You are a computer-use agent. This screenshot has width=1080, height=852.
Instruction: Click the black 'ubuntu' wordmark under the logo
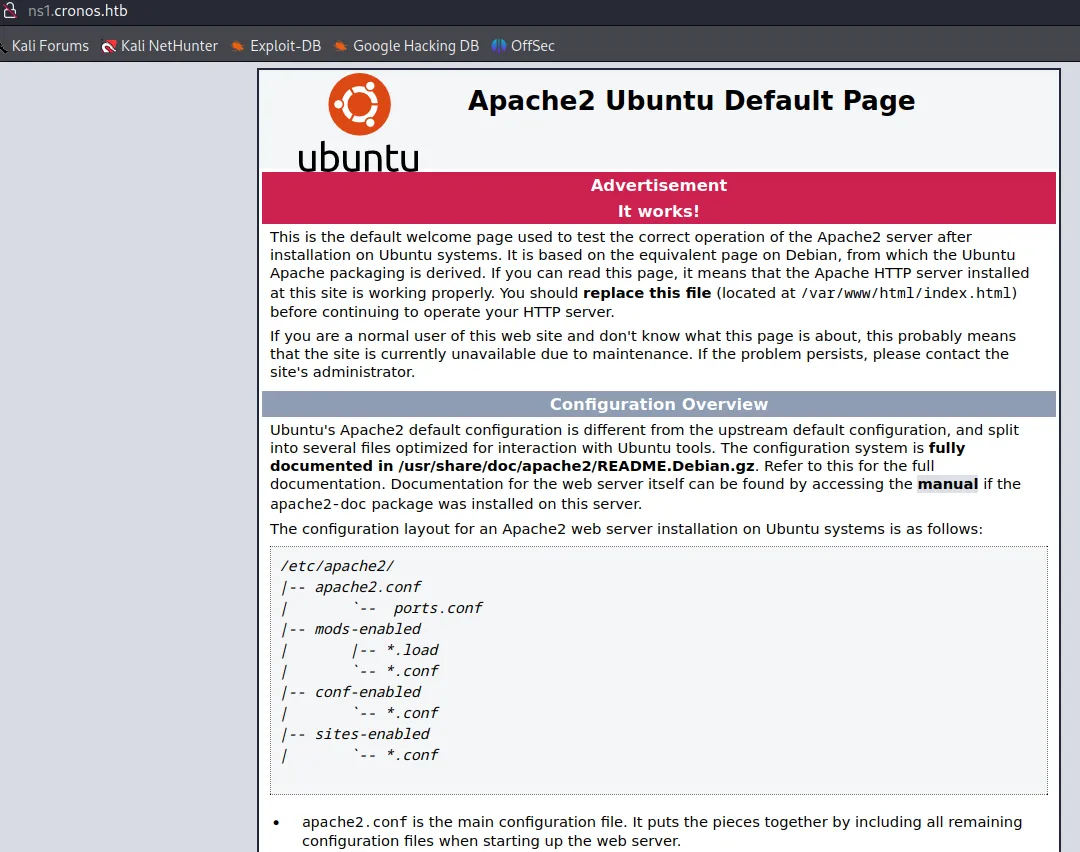click(x=358, y=157)
